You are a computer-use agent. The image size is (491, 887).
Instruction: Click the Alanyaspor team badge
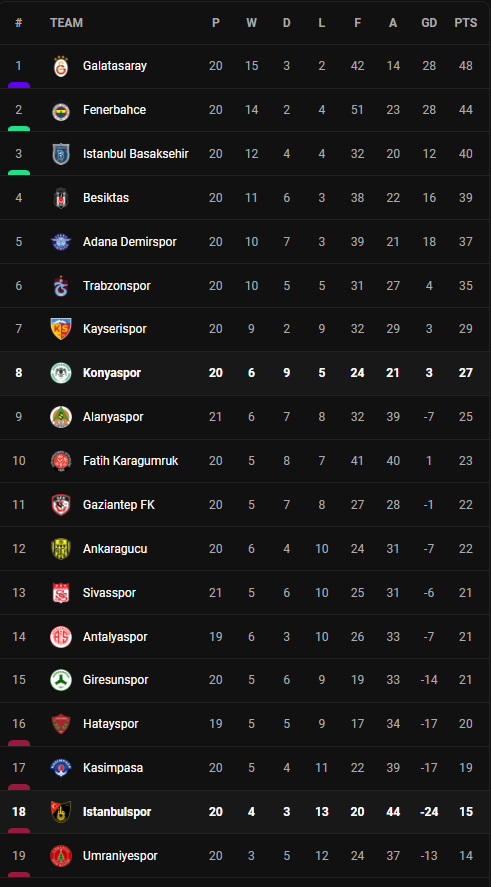[61, 417]
